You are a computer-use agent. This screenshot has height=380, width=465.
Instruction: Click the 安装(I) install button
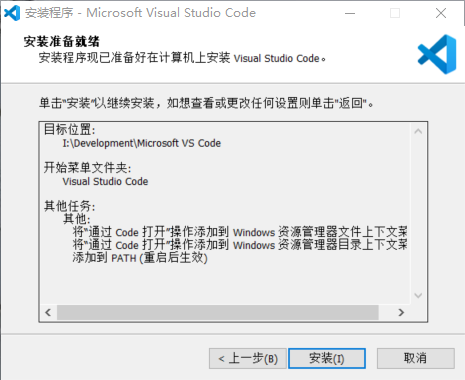pyautogui.click(x=327, y=358)
